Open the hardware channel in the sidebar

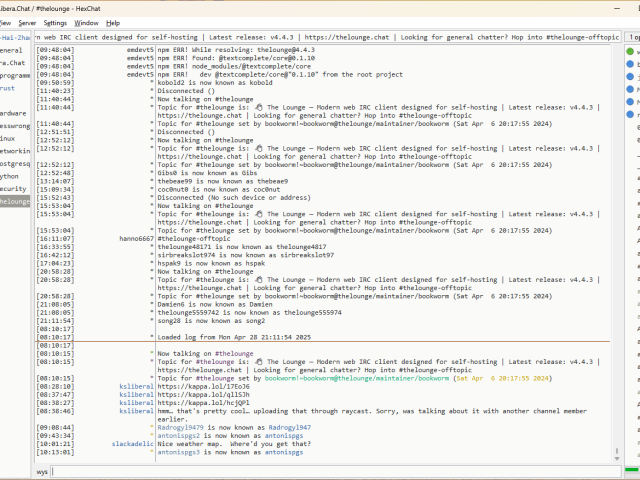coord(13,113)
